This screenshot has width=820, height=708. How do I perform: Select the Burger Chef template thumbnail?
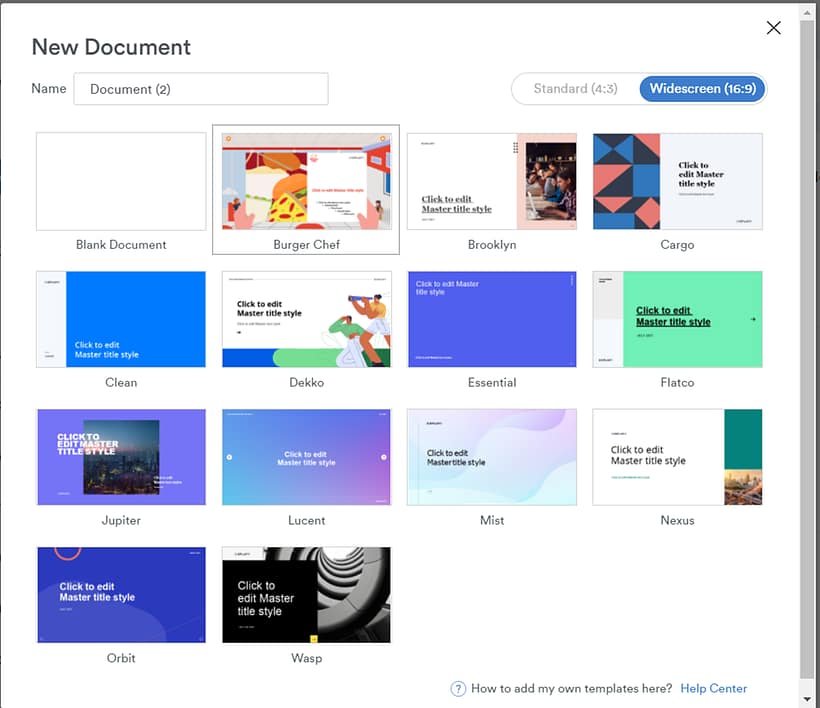click(x=306, y=182)
